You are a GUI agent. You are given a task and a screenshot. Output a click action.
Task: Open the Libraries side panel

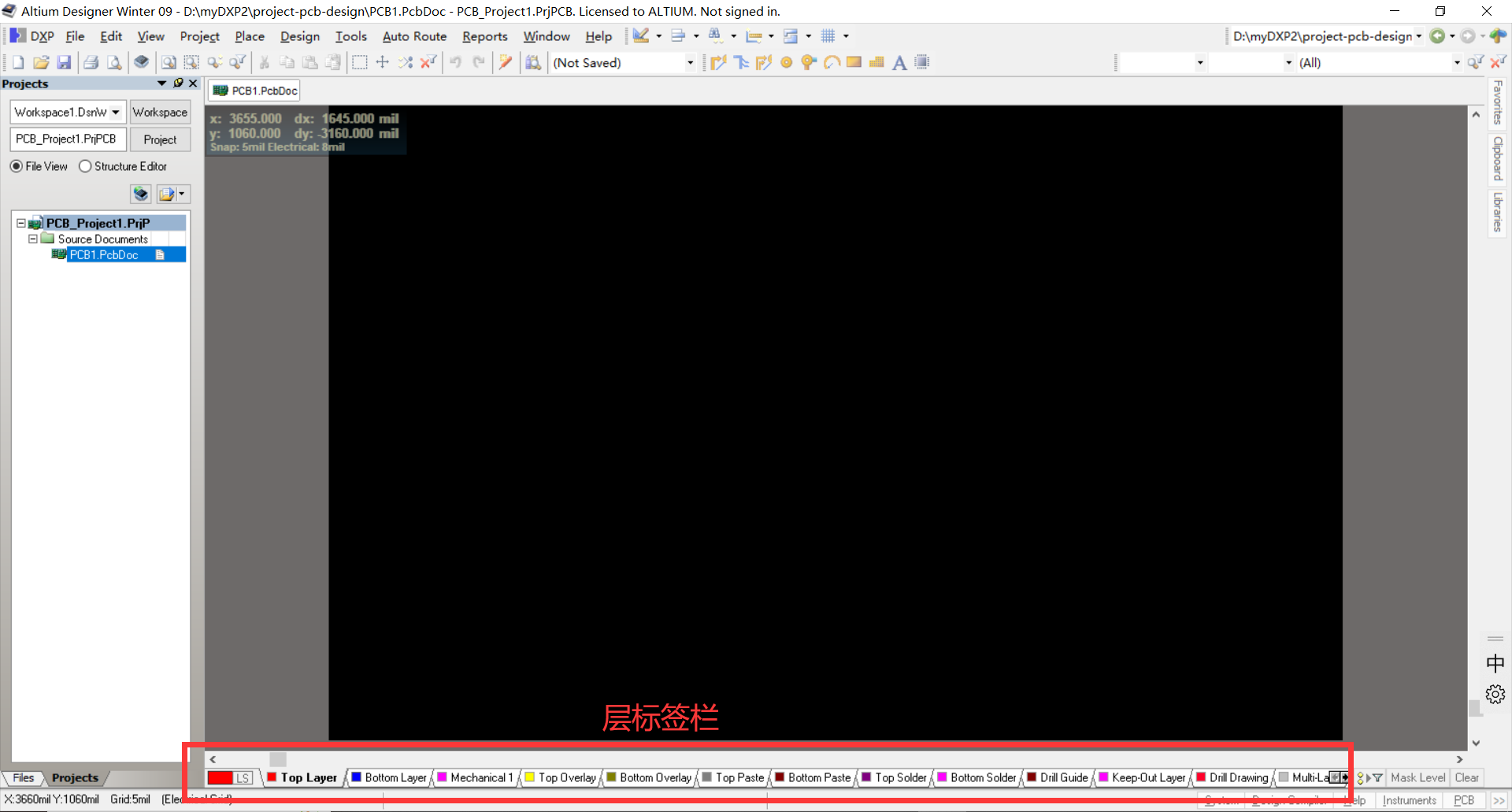[1498, 212]
